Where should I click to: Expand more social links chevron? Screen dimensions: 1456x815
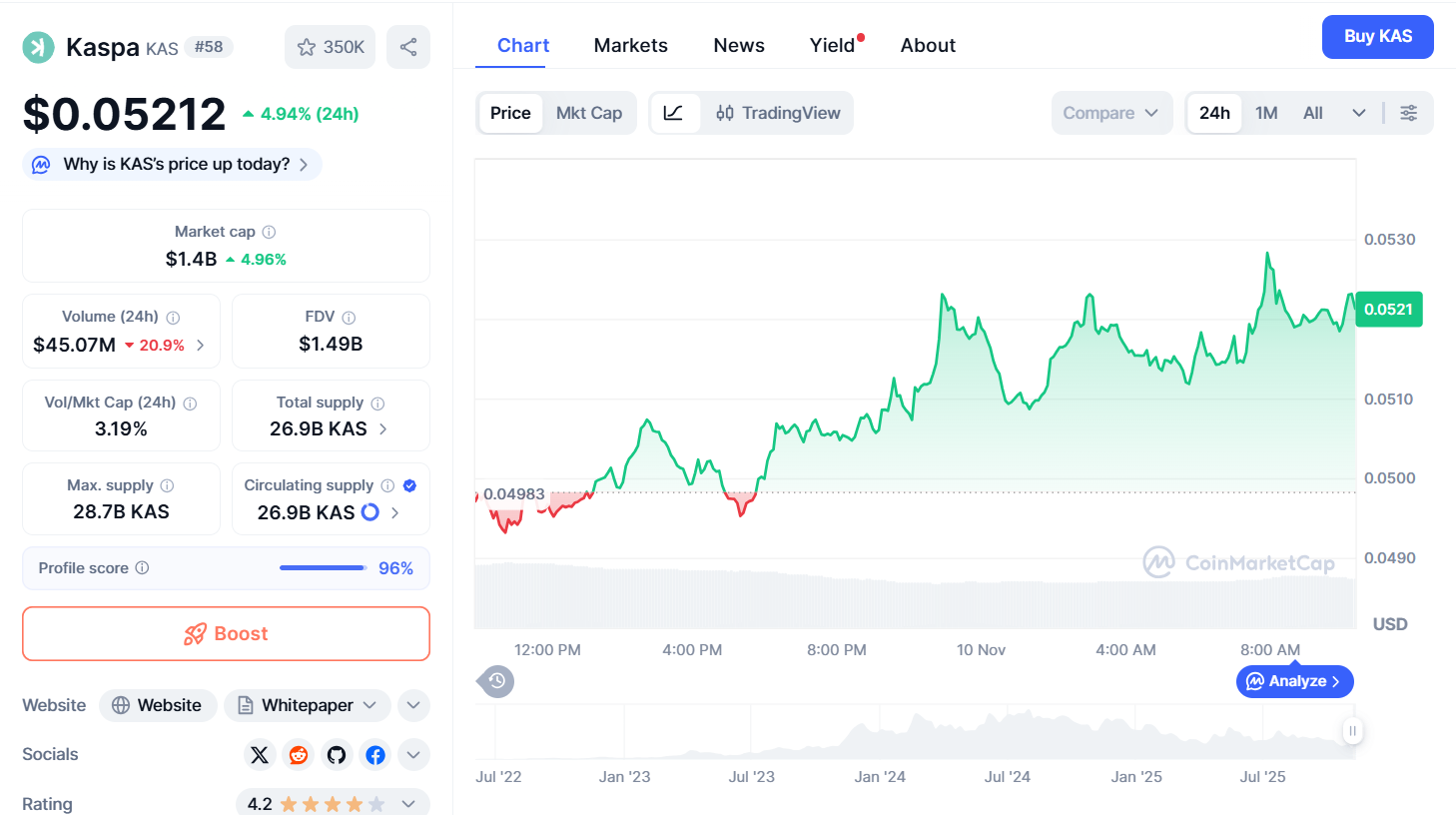413,755
